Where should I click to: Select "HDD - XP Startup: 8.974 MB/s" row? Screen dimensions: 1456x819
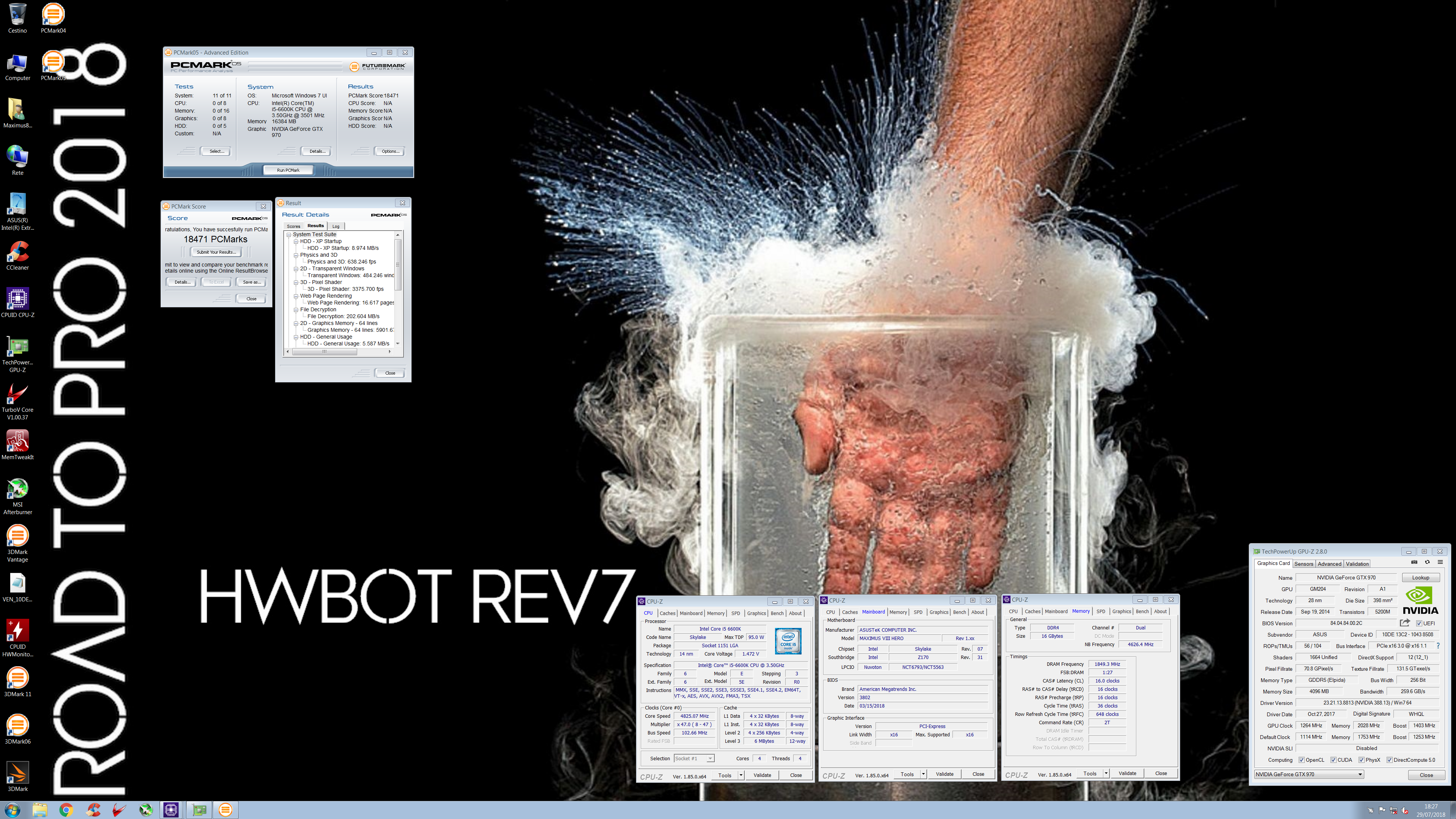pyautogui.click(x=342, y=248)
